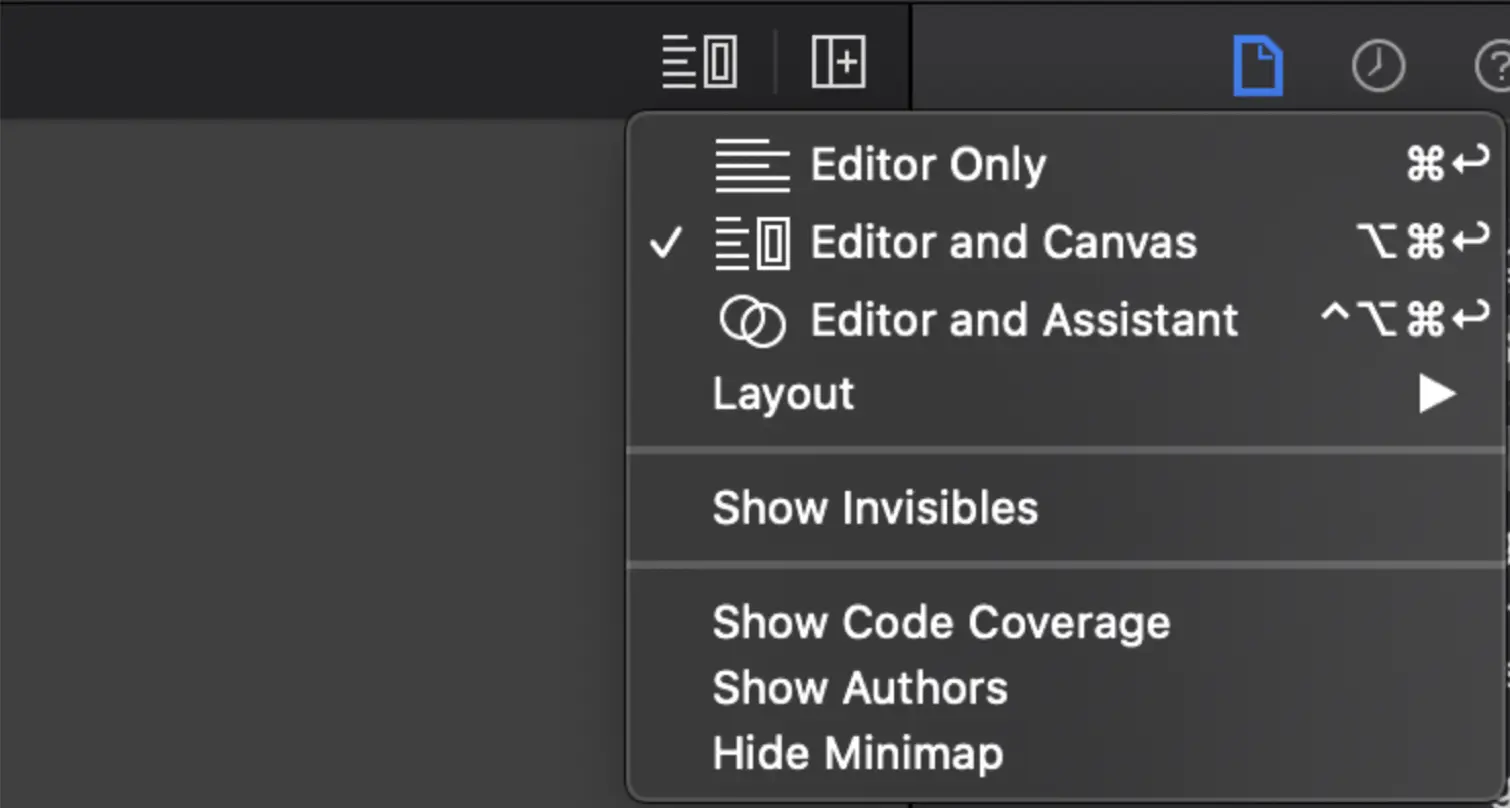Screen dimensions: 1510x808
Task: Open the History inspector clock icon
Action: (1378, 67)
